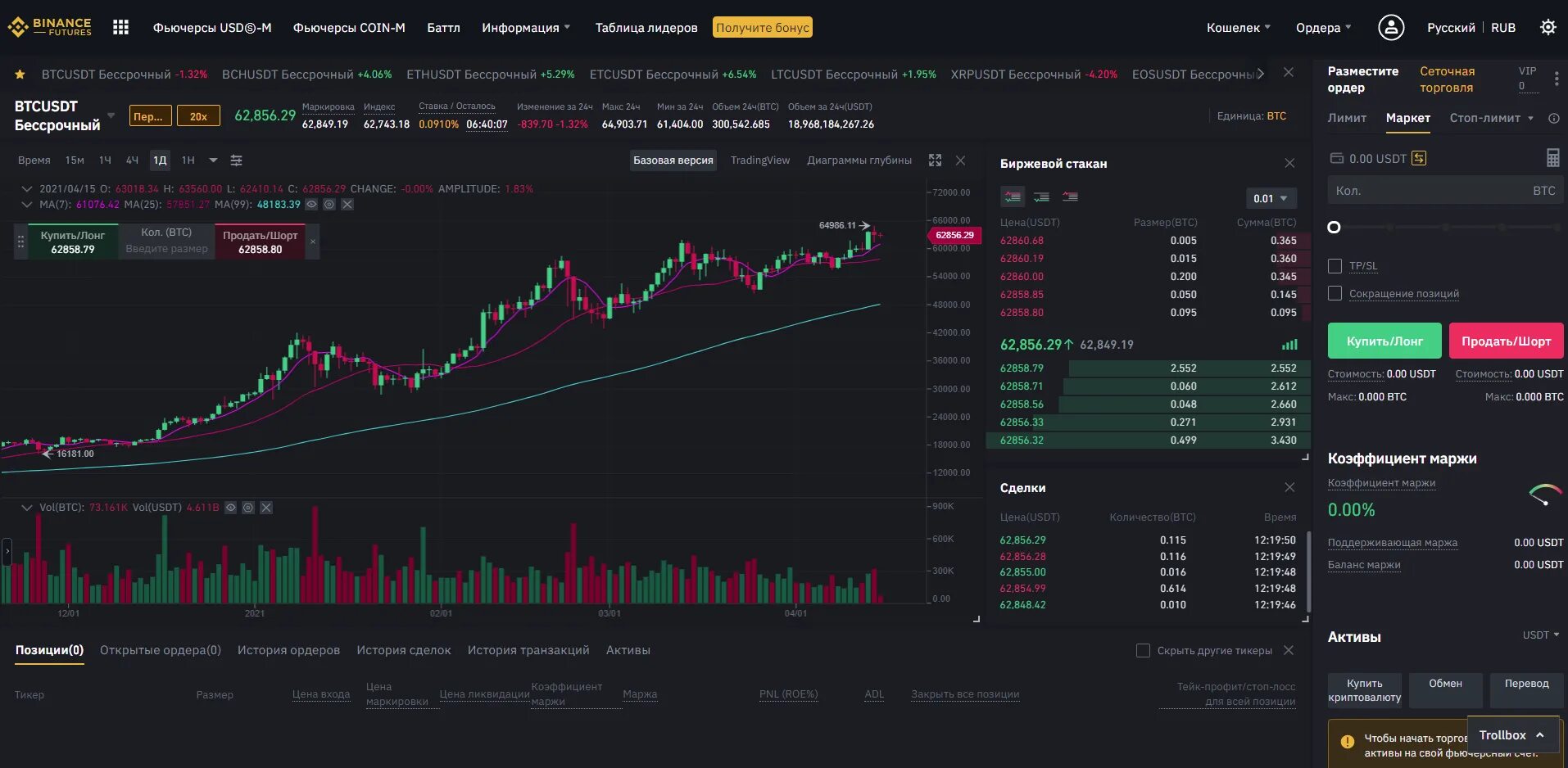This screenshot has width=1568, height=768.
Task: Open Фьючерсы COIN-M menu
Action: pos(349,28)
